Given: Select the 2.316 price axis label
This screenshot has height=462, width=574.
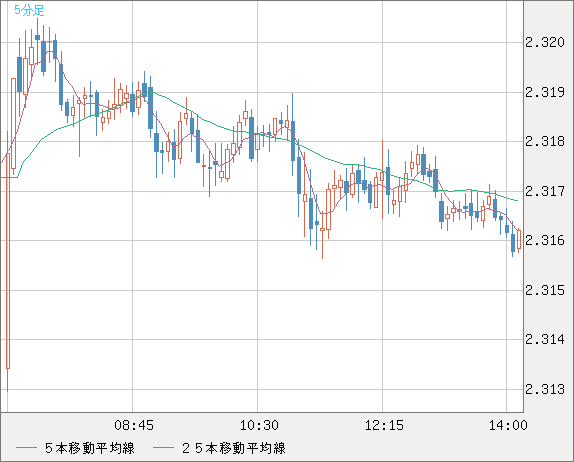Looking at the screenshot, I should tap(545, 241).
